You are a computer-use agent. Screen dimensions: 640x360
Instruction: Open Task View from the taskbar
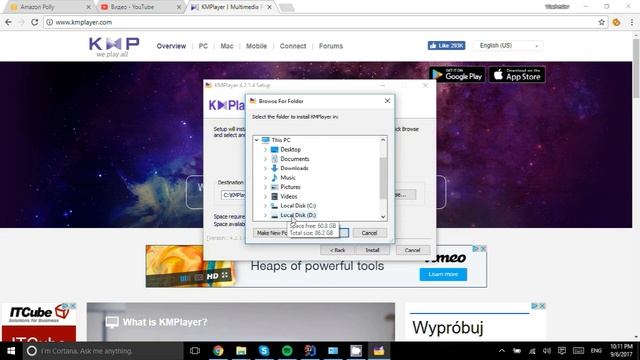click(x=195, y=351)
